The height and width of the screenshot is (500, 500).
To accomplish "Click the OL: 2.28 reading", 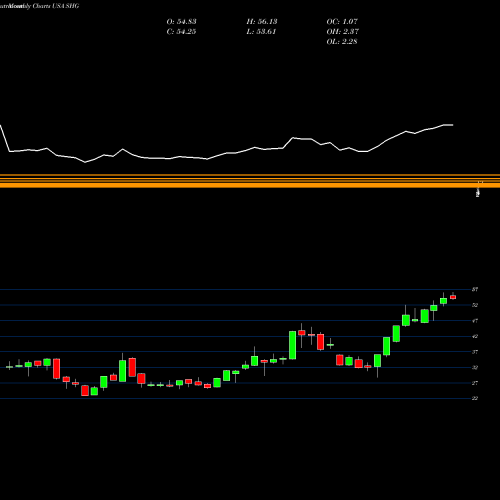I will (342, 42).
